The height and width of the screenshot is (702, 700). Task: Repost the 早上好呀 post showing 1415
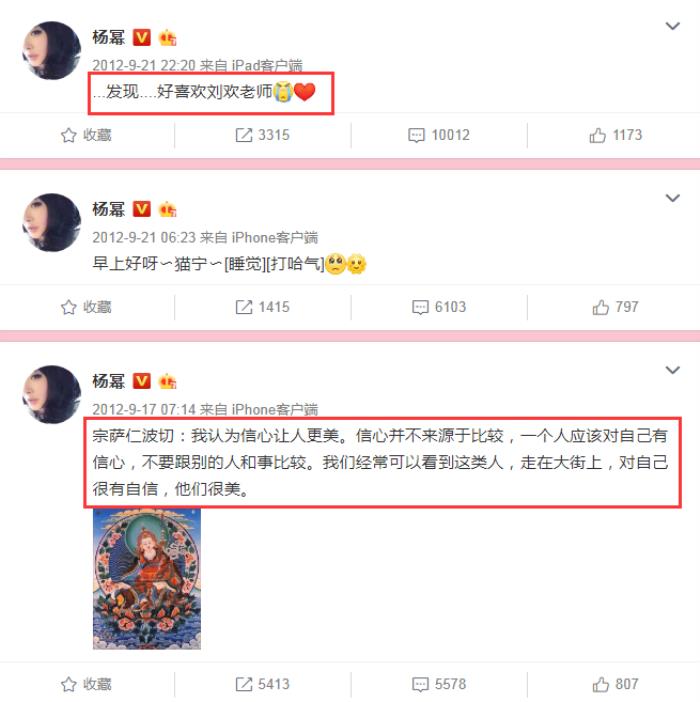tap(262, 307)
